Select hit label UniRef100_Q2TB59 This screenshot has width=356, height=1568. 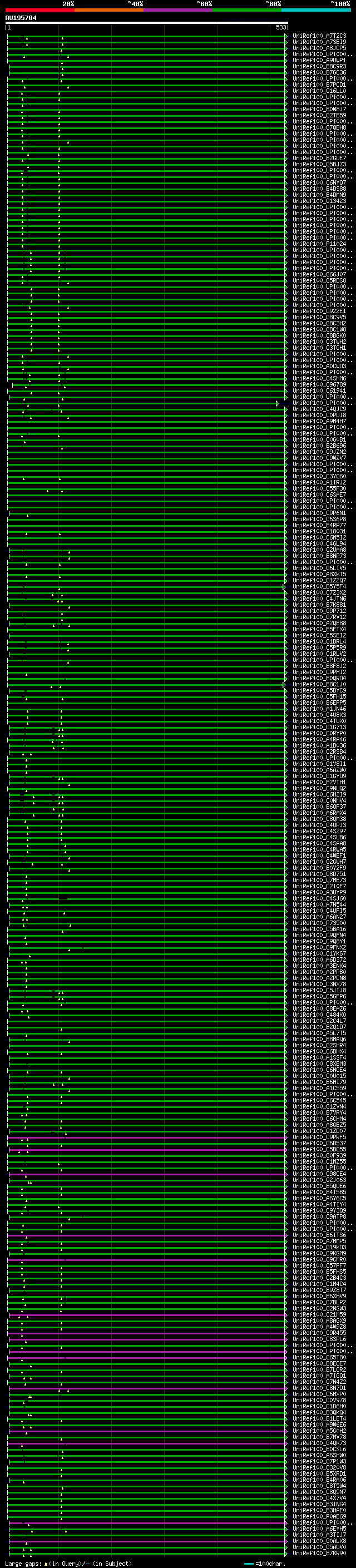[319, 115]
